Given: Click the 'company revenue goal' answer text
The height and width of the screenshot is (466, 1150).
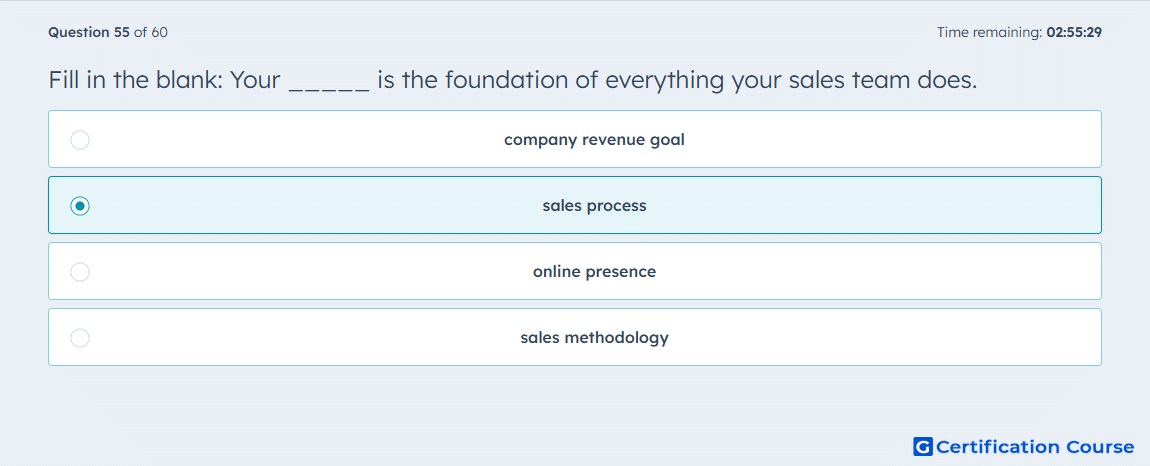Looking at the screenshot, I should (x=594, y=139).
